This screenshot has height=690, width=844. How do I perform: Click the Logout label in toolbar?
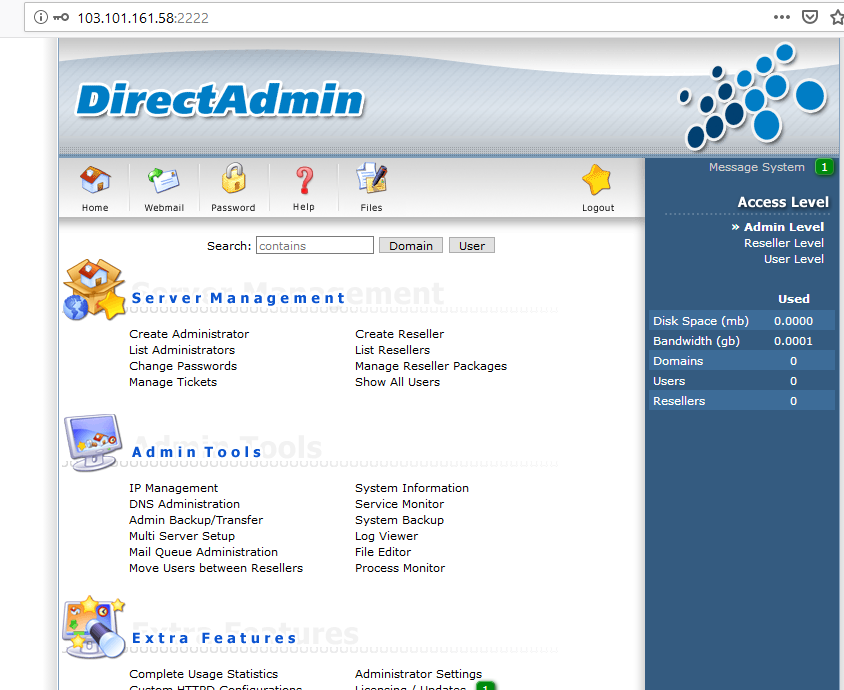coord(597,208)
